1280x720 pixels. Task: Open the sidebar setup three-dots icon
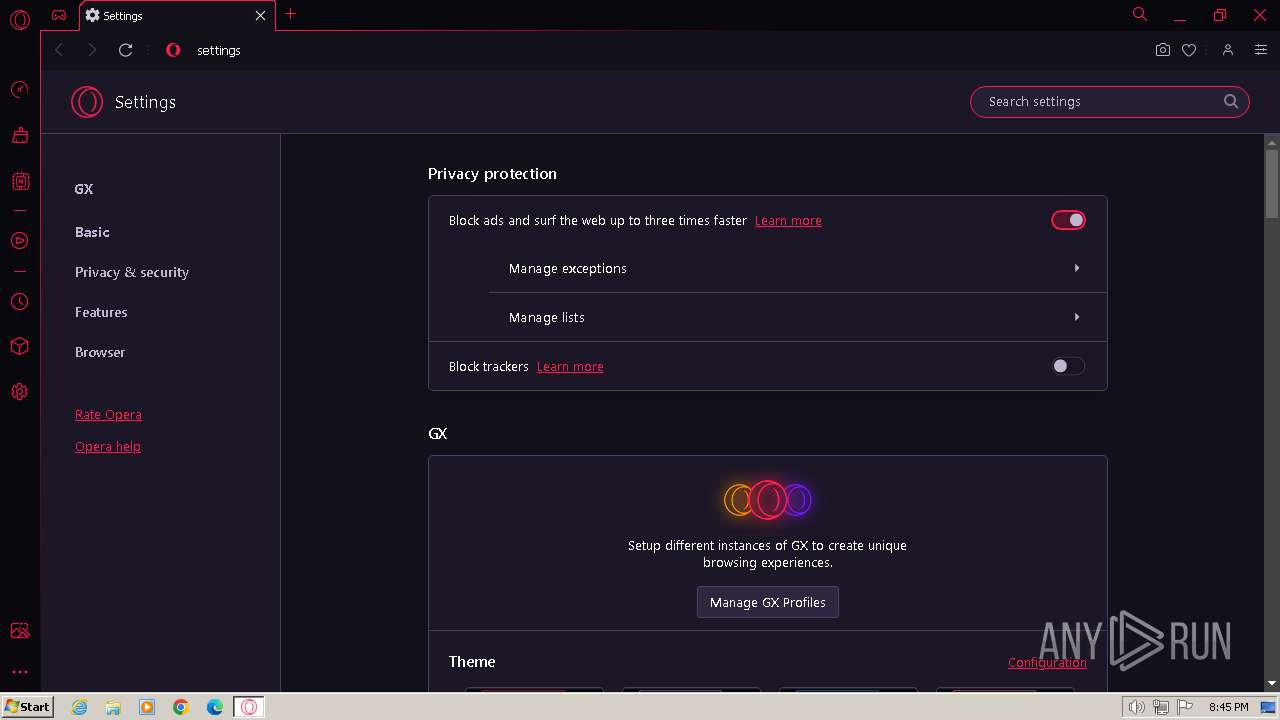19,672
